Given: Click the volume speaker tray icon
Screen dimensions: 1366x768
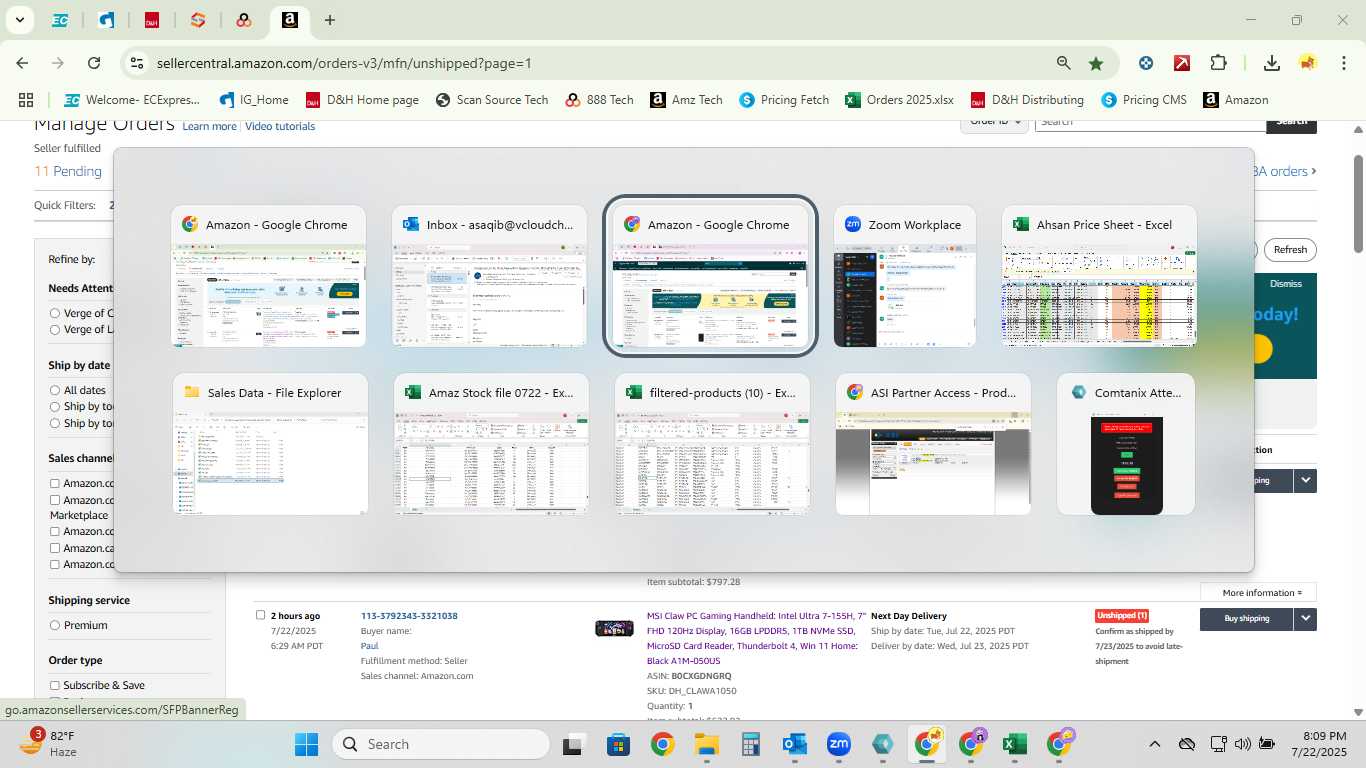Looking at the screenshot, I should (x=1243, y=744).
